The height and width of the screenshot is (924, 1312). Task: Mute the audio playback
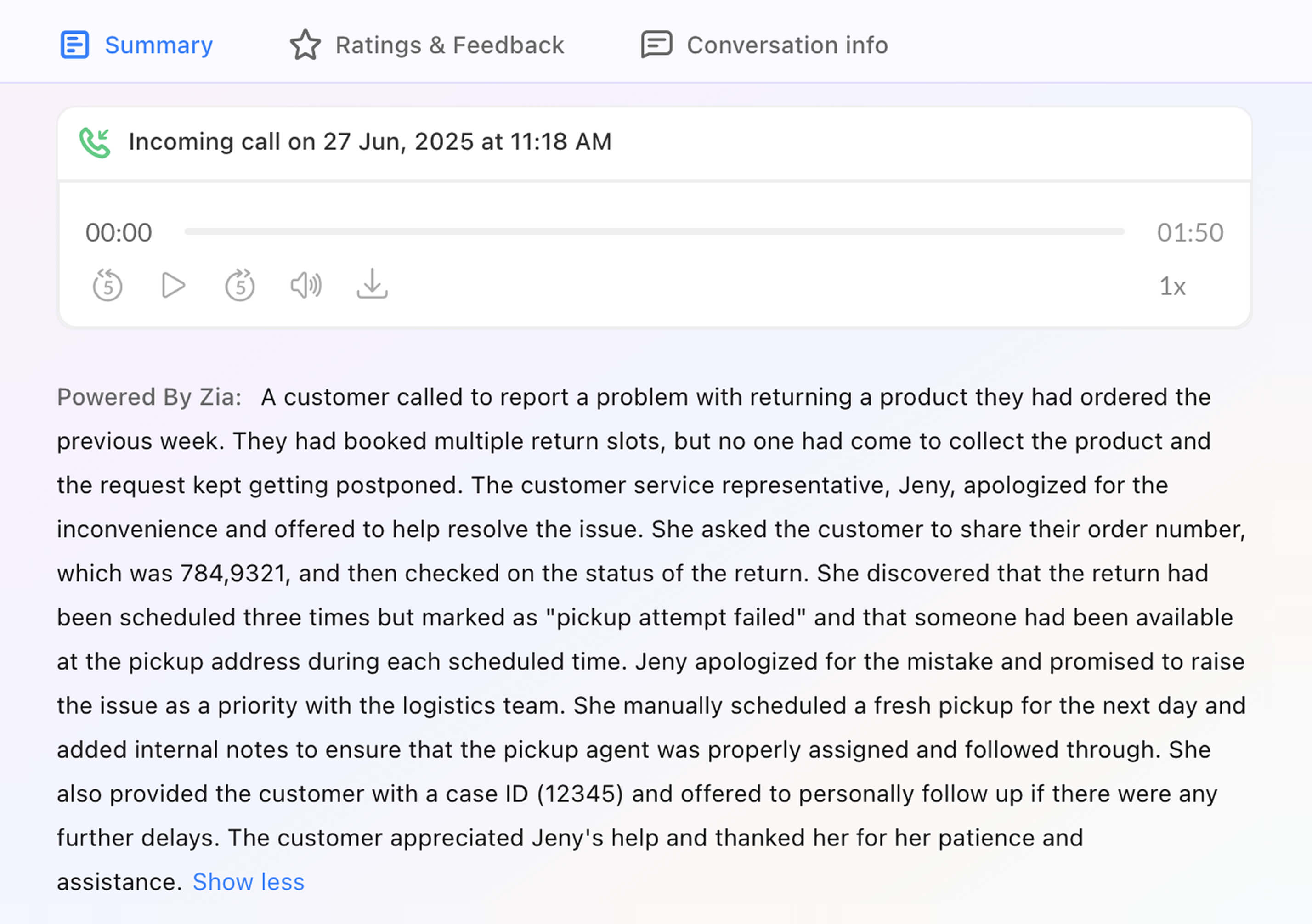pyautogui.click(x=305, y=285)
